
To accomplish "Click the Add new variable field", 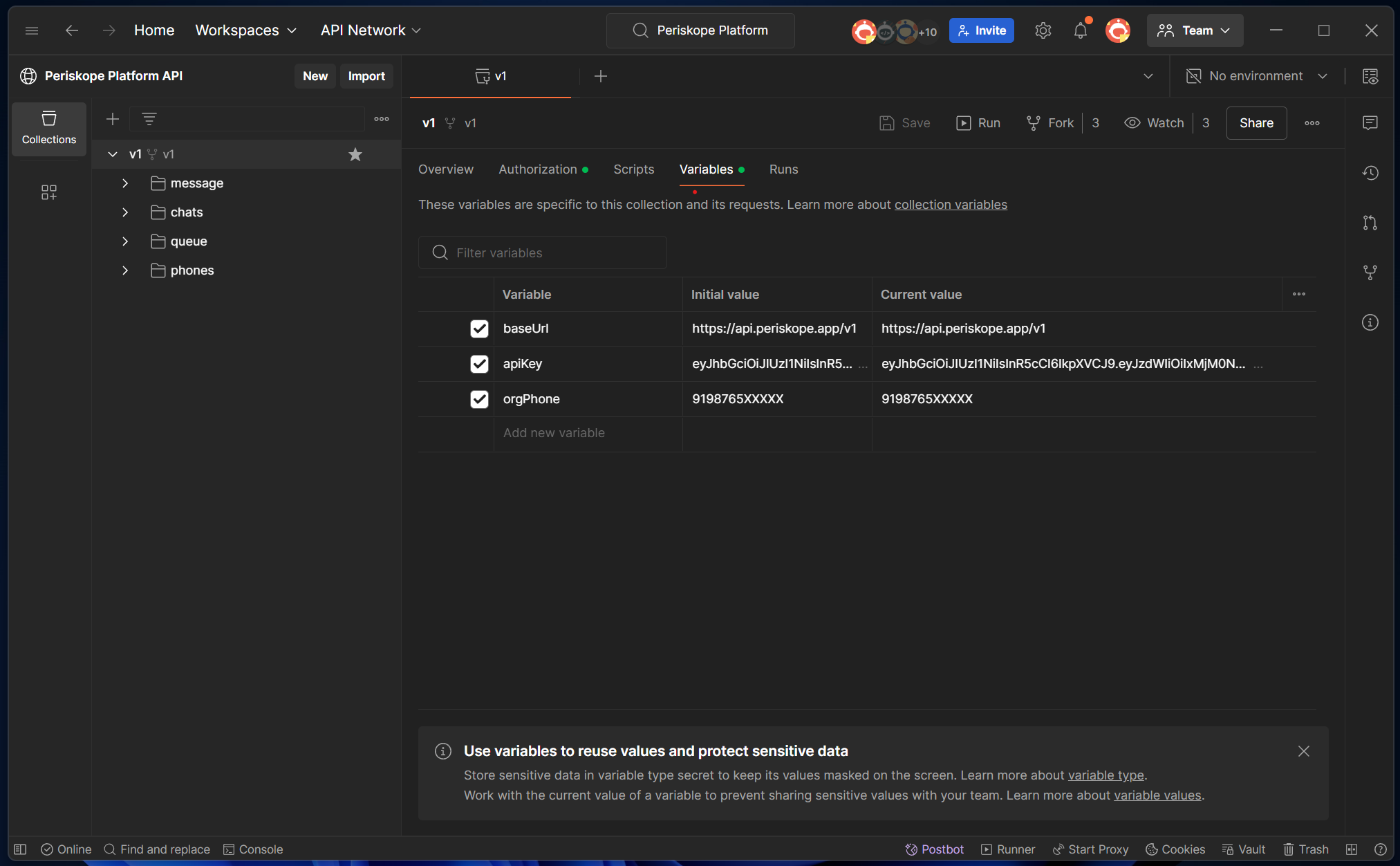I will 588,433.
